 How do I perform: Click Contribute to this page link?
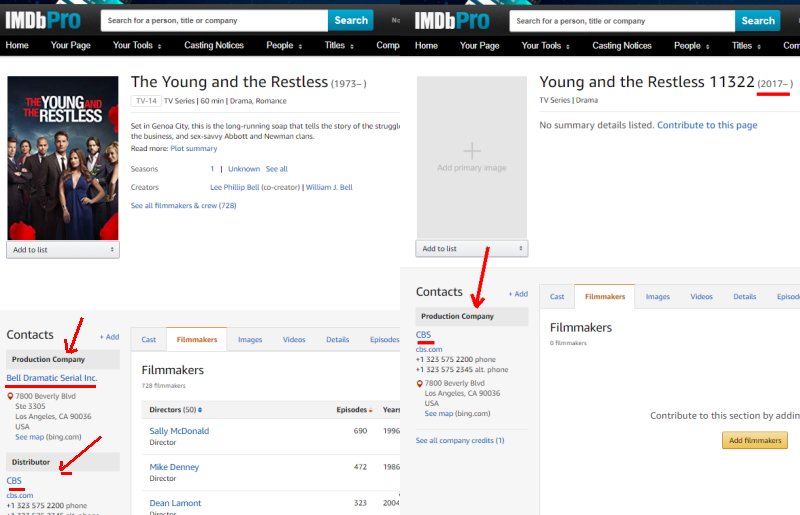[x=707, y=125]
